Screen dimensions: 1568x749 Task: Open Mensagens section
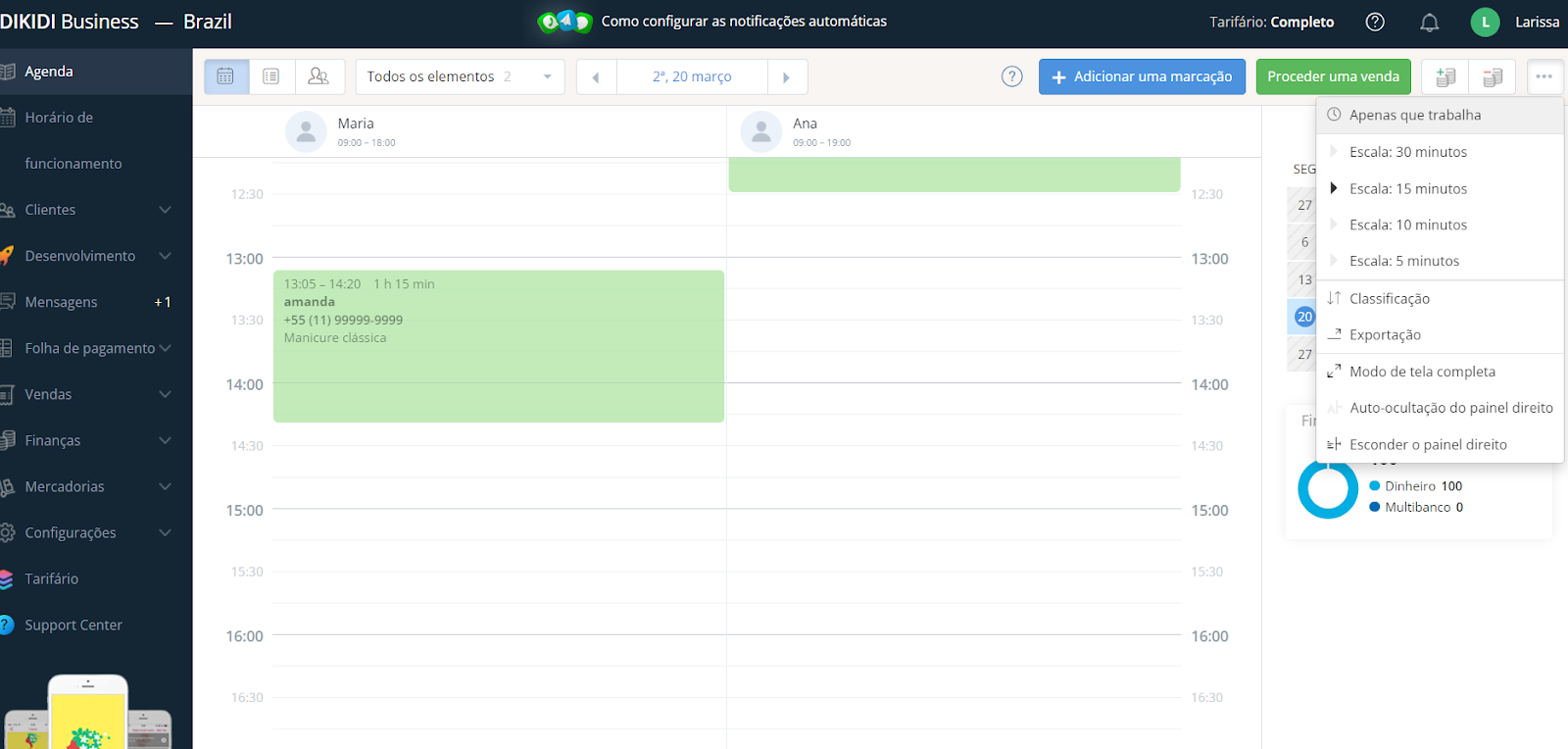pyautogui.click(x=96, y=302)
